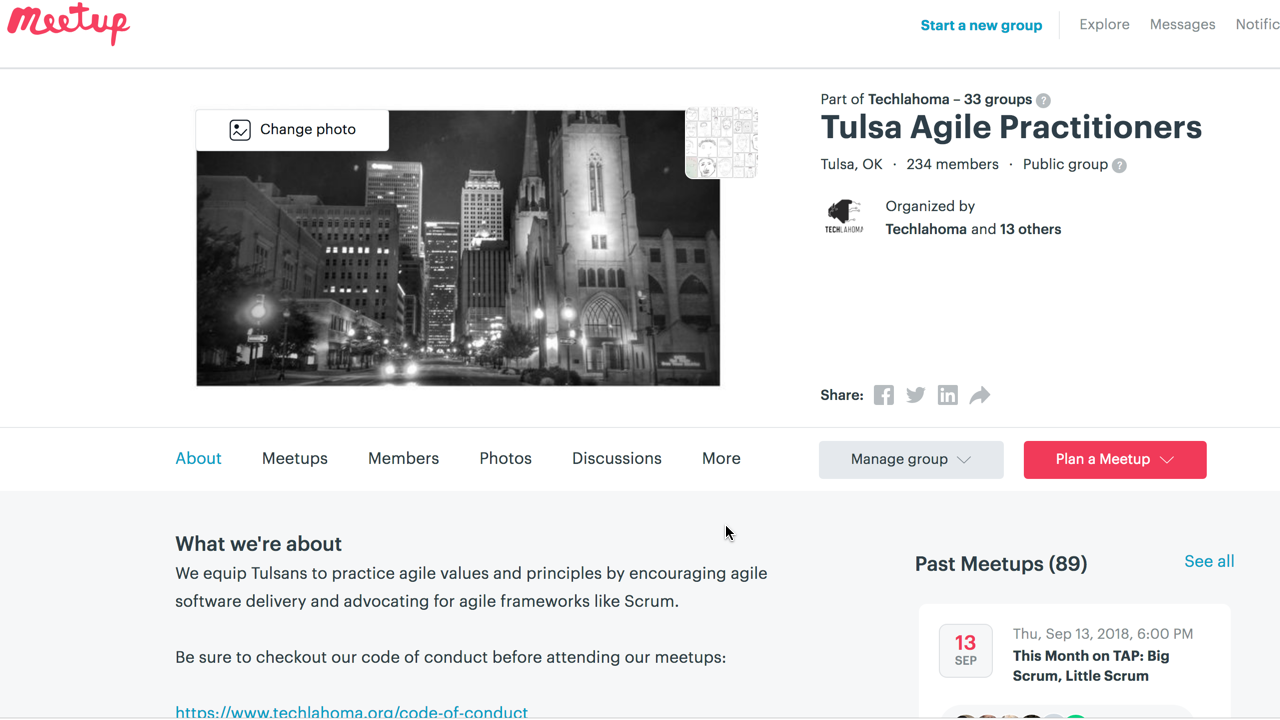
Task: Click See all past meetups
Action: [1209, 561]
